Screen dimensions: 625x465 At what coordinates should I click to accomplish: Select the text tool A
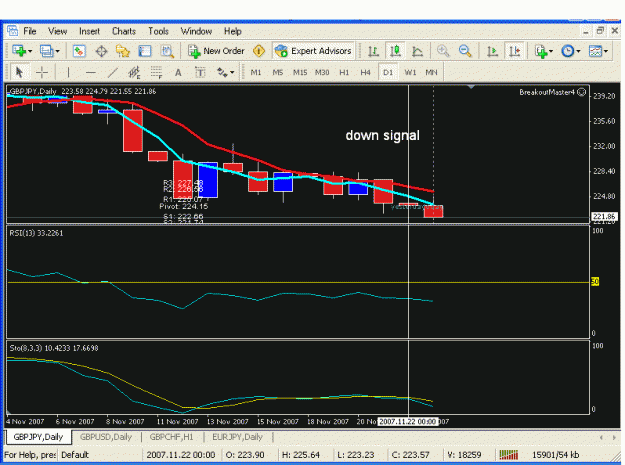tap(178, 73)
